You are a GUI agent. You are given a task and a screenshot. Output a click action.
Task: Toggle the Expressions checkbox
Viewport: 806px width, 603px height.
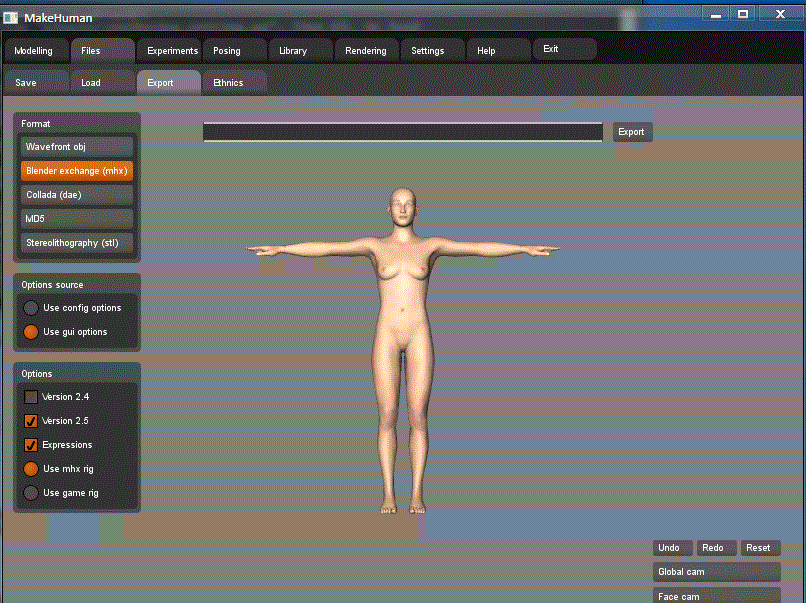tap(31, 445)
